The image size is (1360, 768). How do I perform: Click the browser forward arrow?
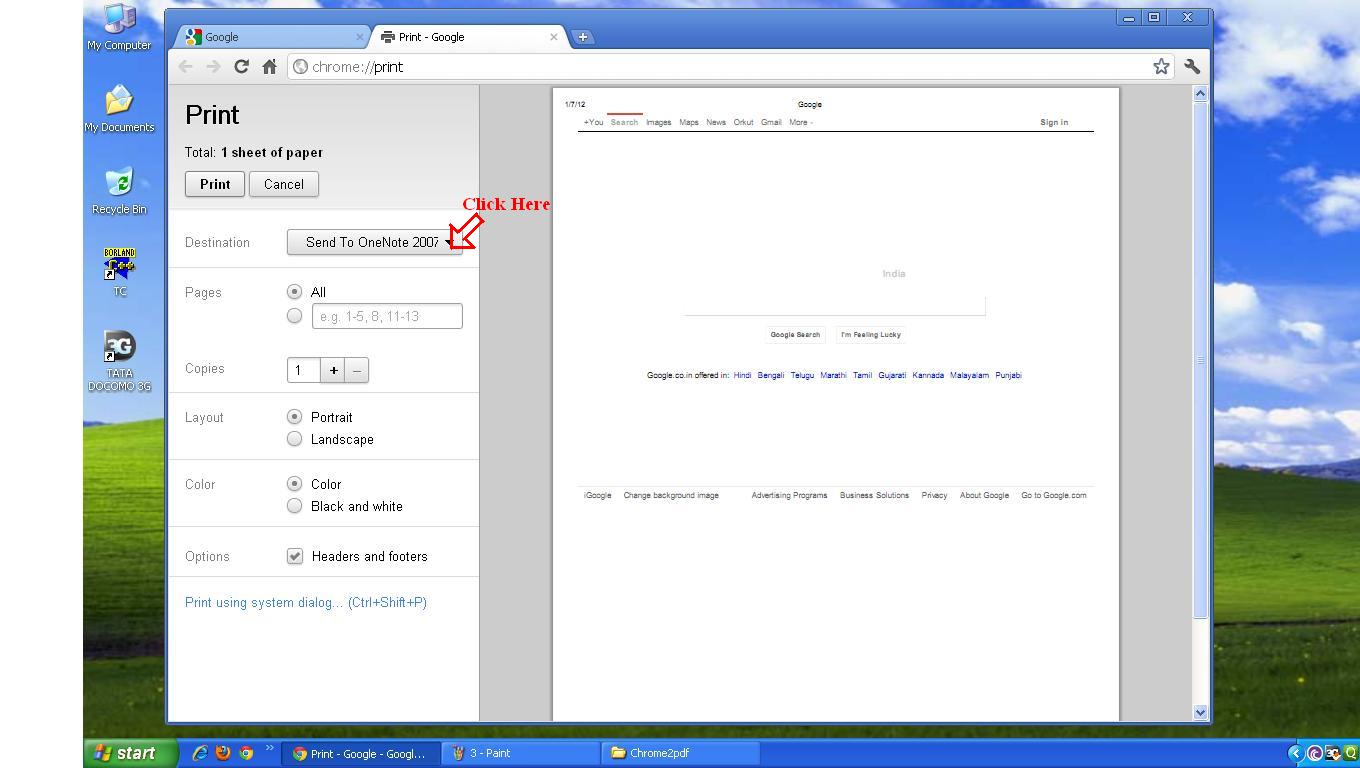click(x=213, y=66)
